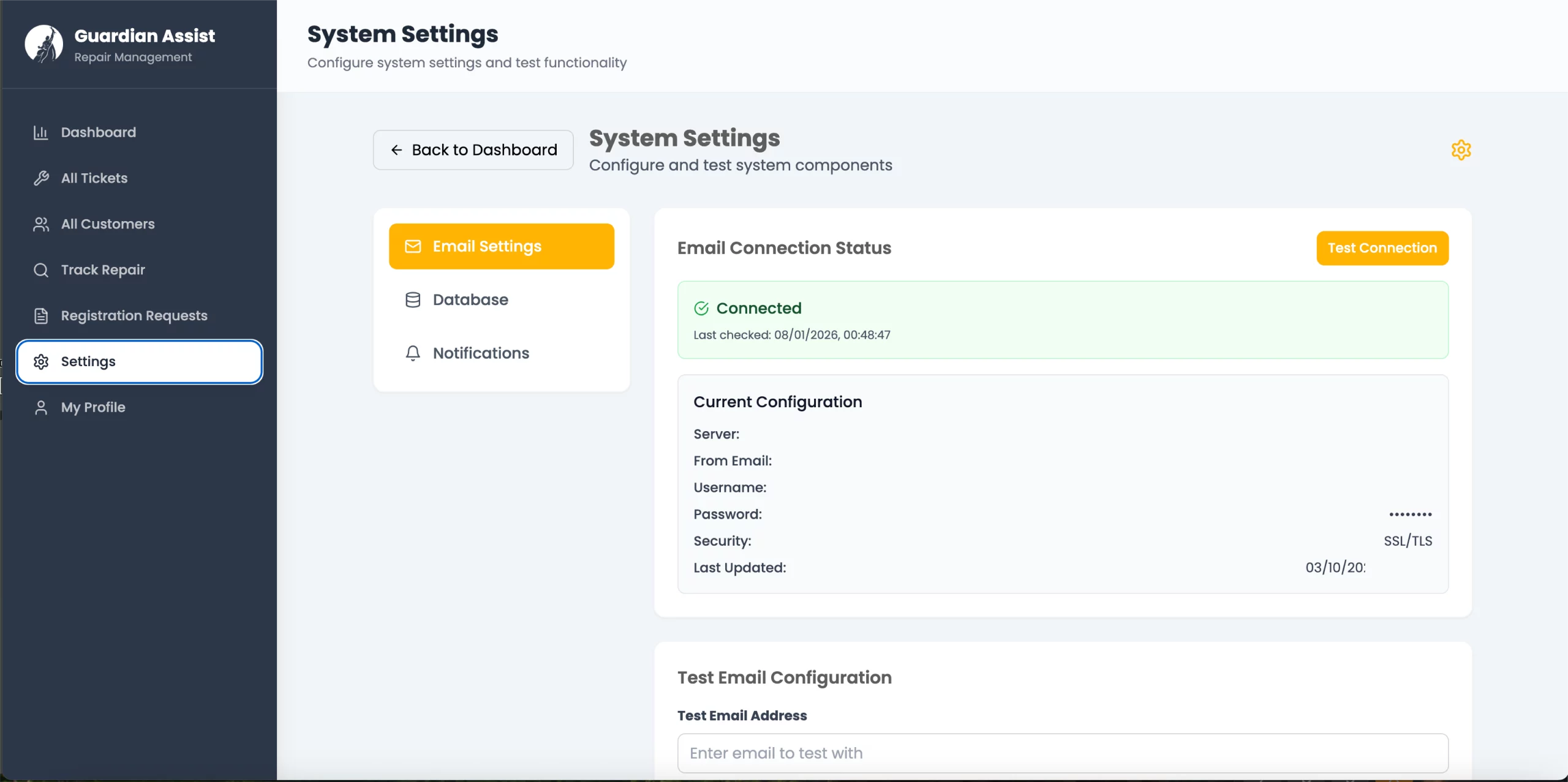This screenshot has width=1568, height=782.
Task: Click the All Customers people icon
Action: pyautogui.click(x=41, y=224)
